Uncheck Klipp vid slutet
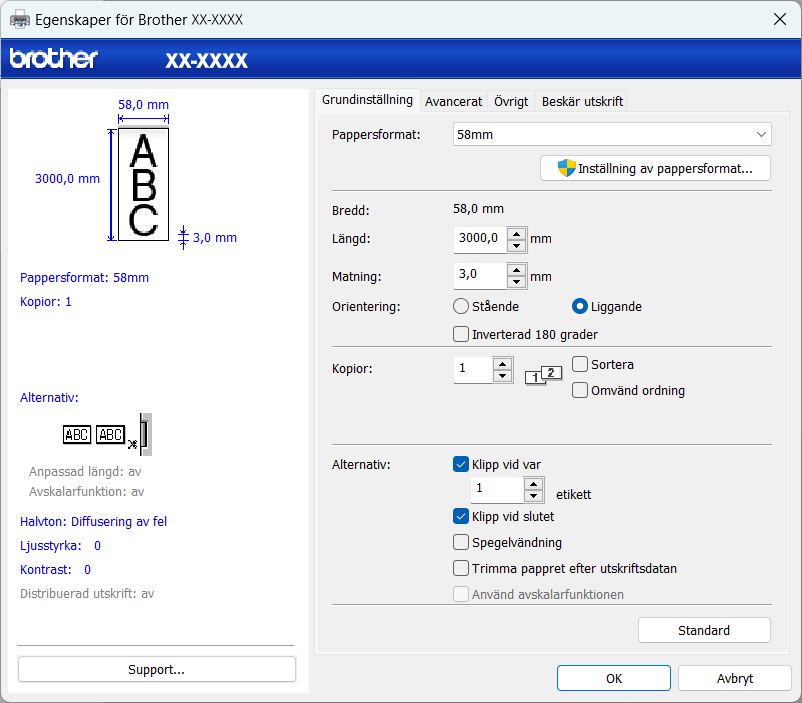This screenshot has width=802, height=703. [x=461, y=516]
